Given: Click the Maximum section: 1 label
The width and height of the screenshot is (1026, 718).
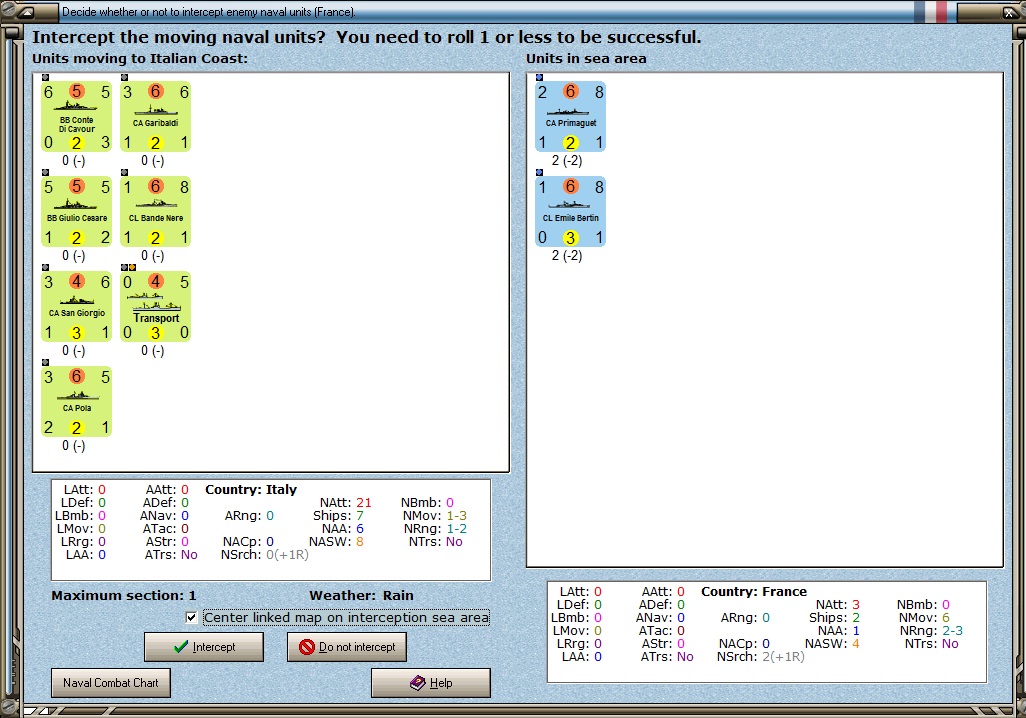Looking at the screenshot, I should click(x=124, y=596).
